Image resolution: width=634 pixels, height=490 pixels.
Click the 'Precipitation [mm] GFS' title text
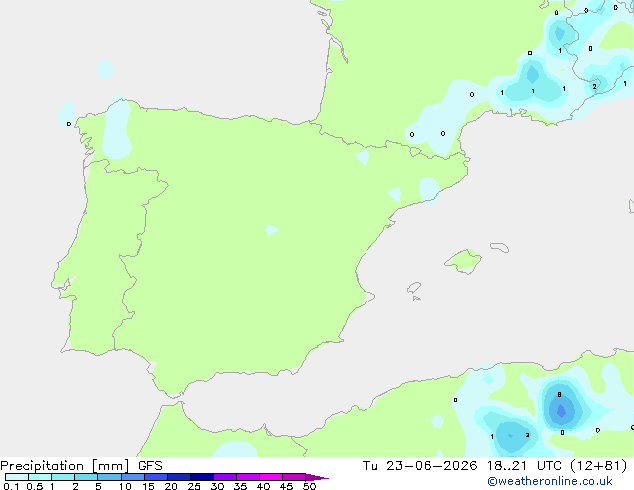click(81, 466)
